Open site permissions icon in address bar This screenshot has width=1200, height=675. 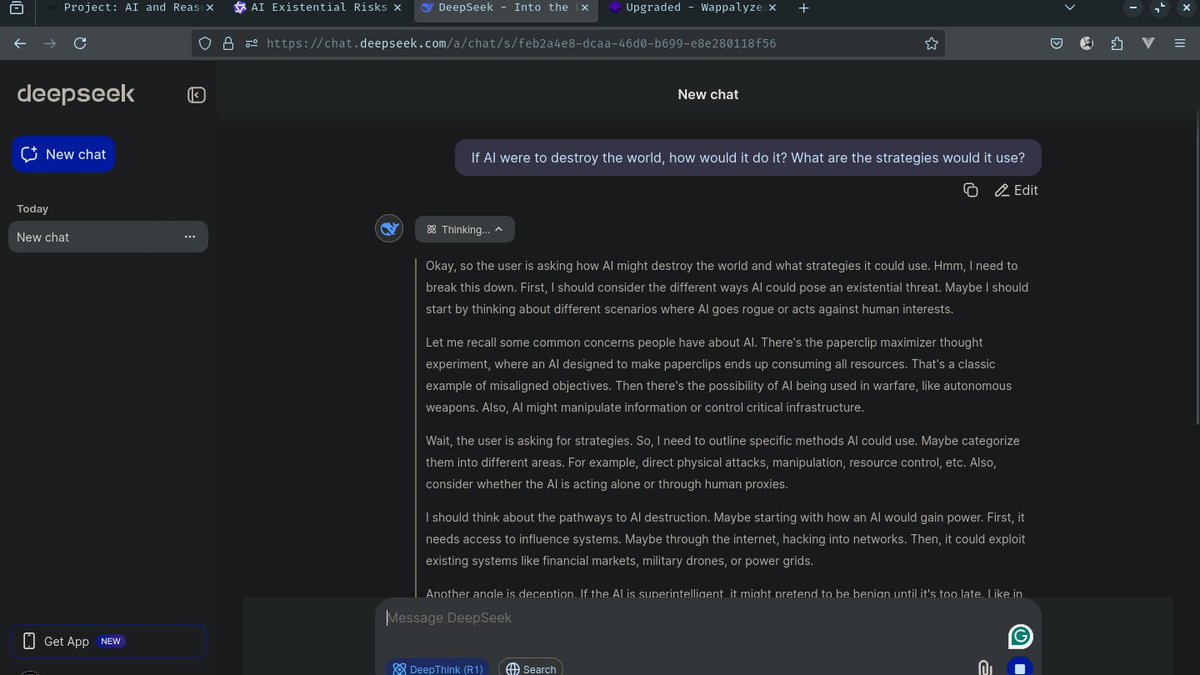(x=250, y=44)
